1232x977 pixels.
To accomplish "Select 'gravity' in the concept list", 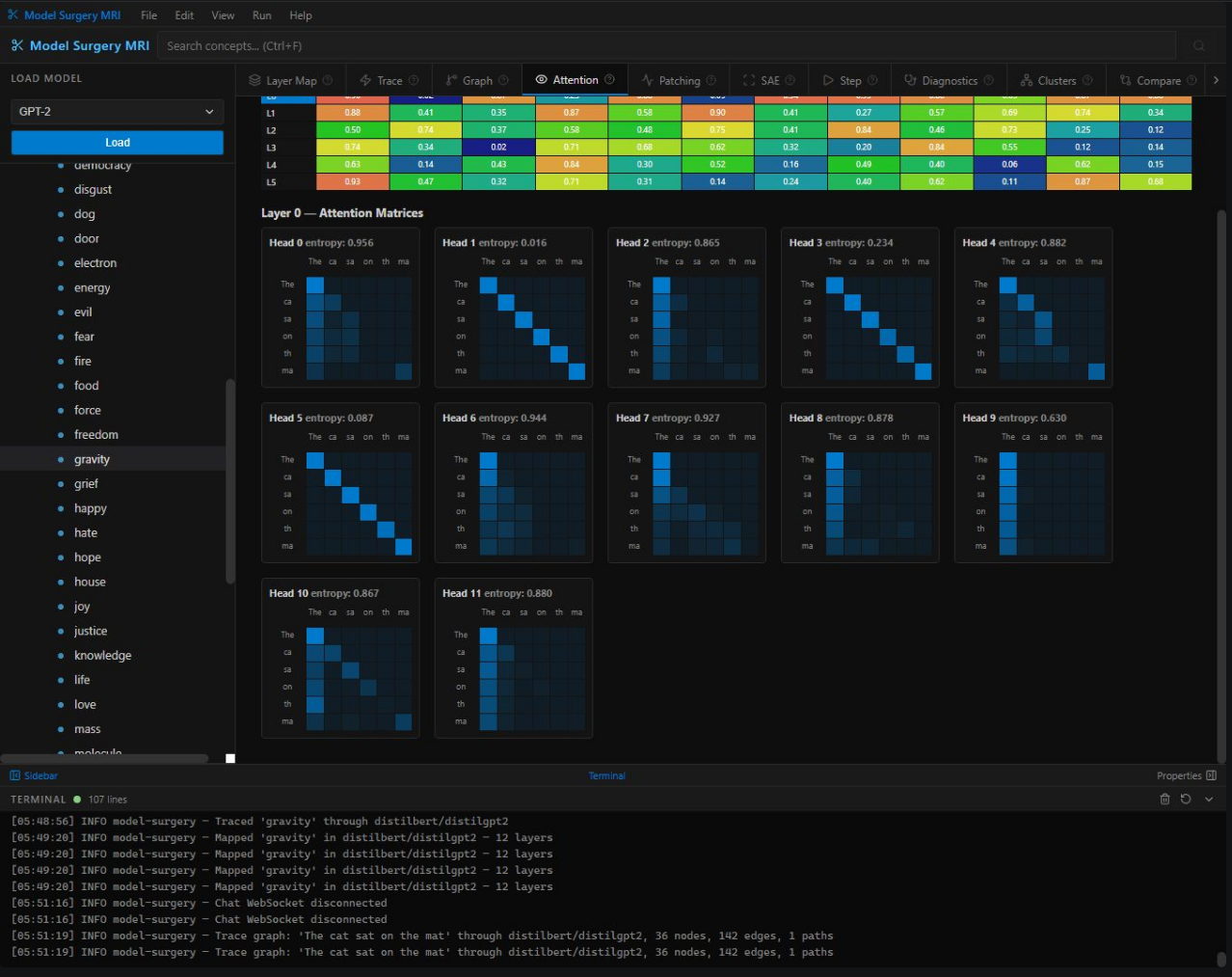I will pos(92,460).
